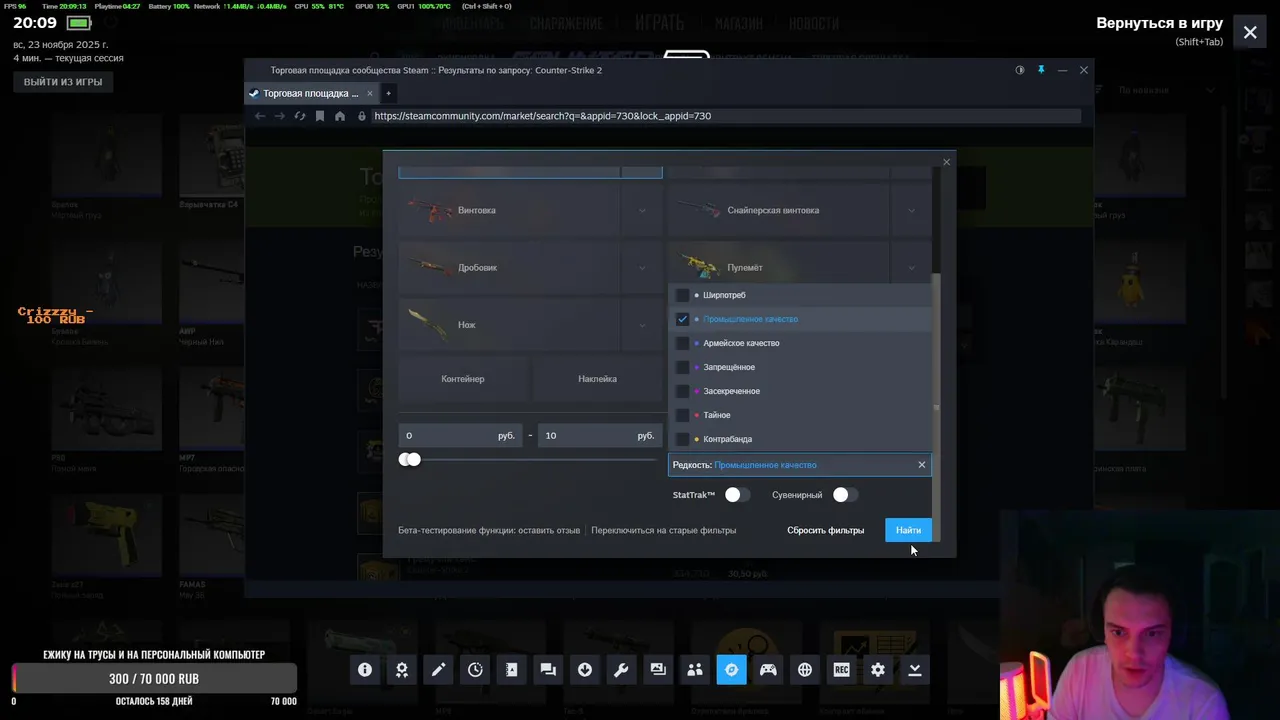Collapse the overlay toolbar with the underlined arrow
1280x720 pixels.
click(914, 670)
